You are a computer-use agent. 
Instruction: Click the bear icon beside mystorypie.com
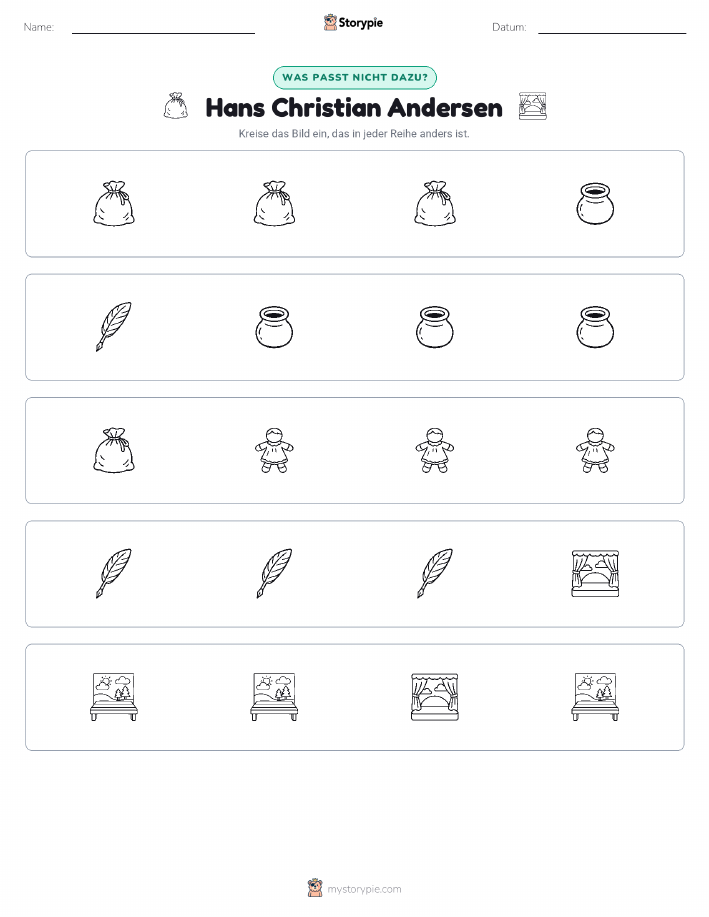pos(315,888)
